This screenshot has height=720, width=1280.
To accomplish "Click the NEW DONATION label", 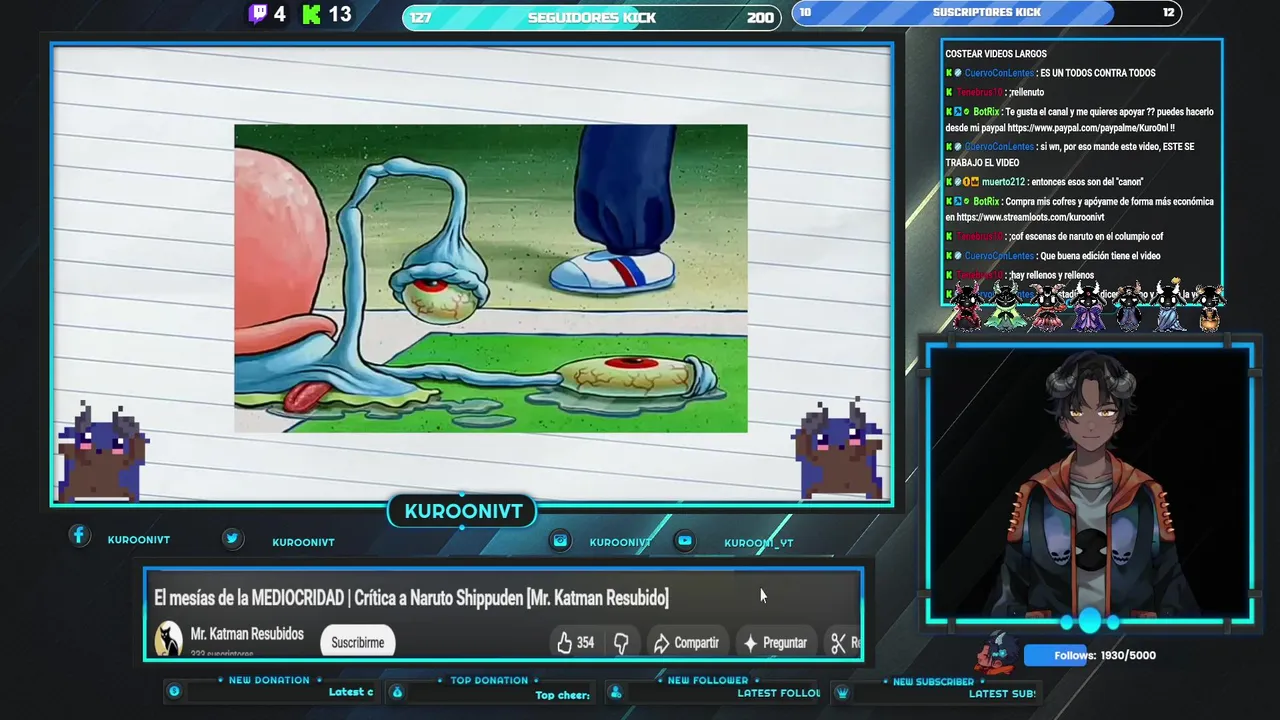I will [269, 680].
